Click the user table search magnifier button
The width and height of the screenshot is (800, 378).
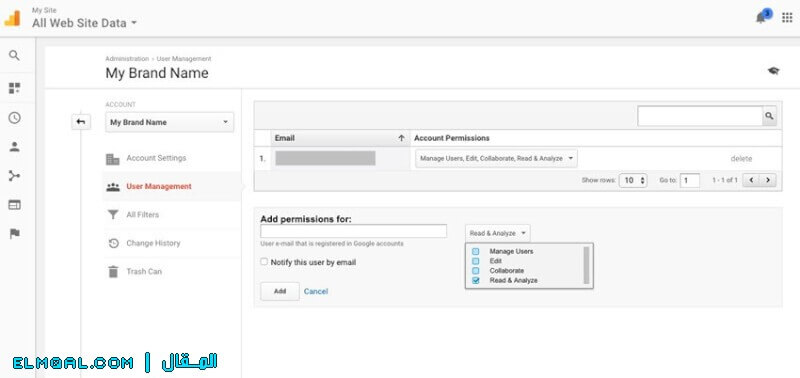769,116
